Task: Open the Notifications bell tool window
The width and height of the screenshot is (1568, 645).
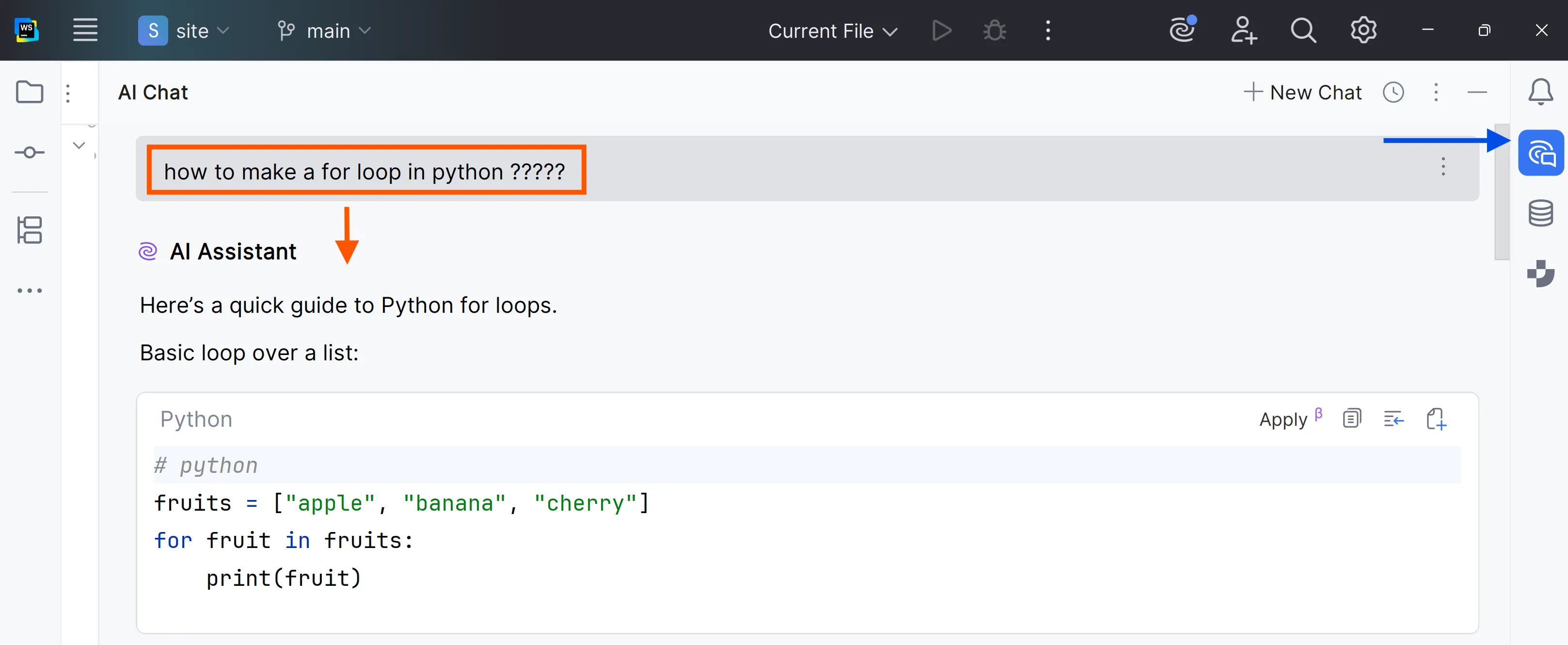Action: point(1540,92)
